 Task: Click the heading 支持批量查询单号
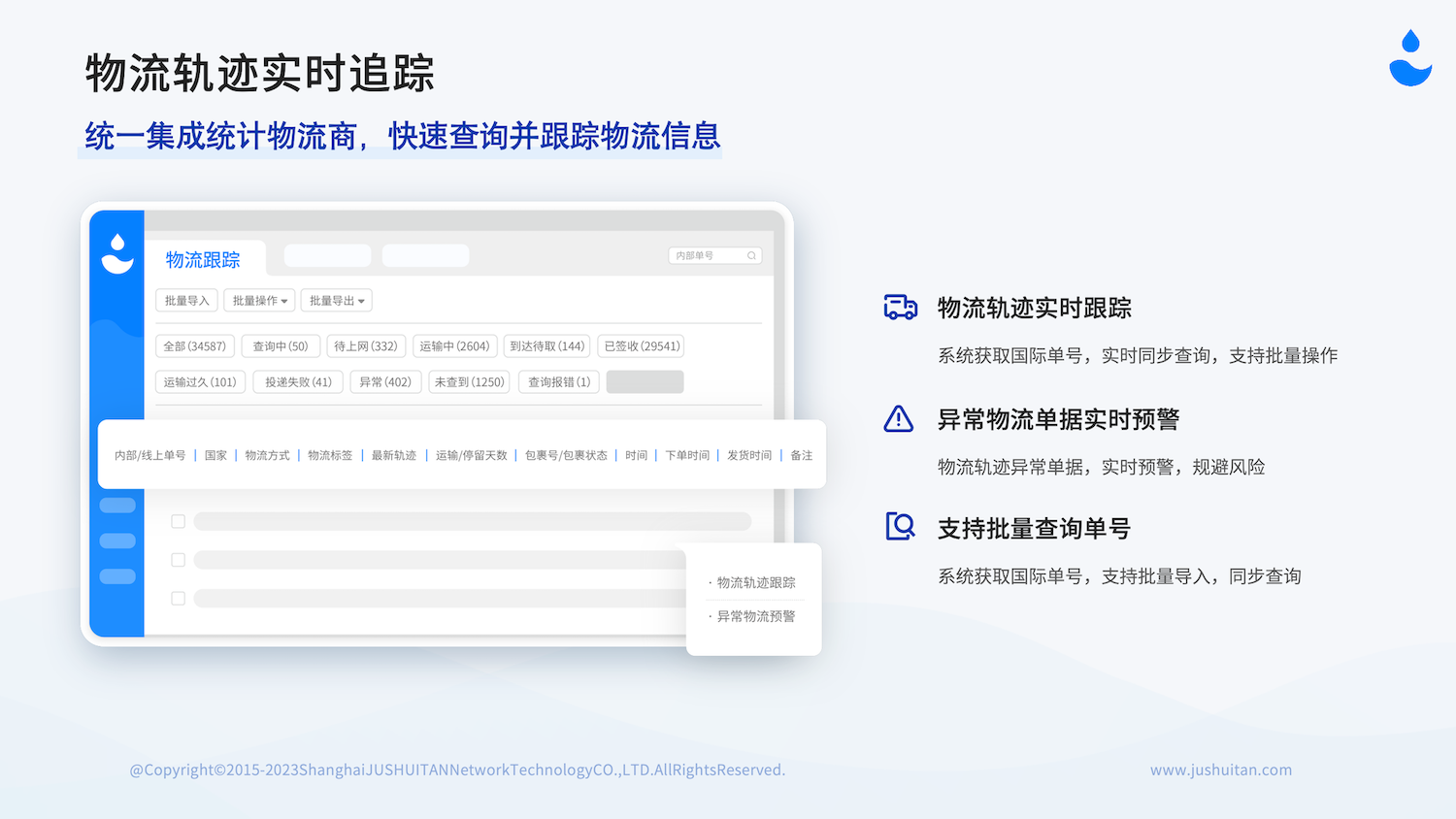click(x=1034, y=529)
